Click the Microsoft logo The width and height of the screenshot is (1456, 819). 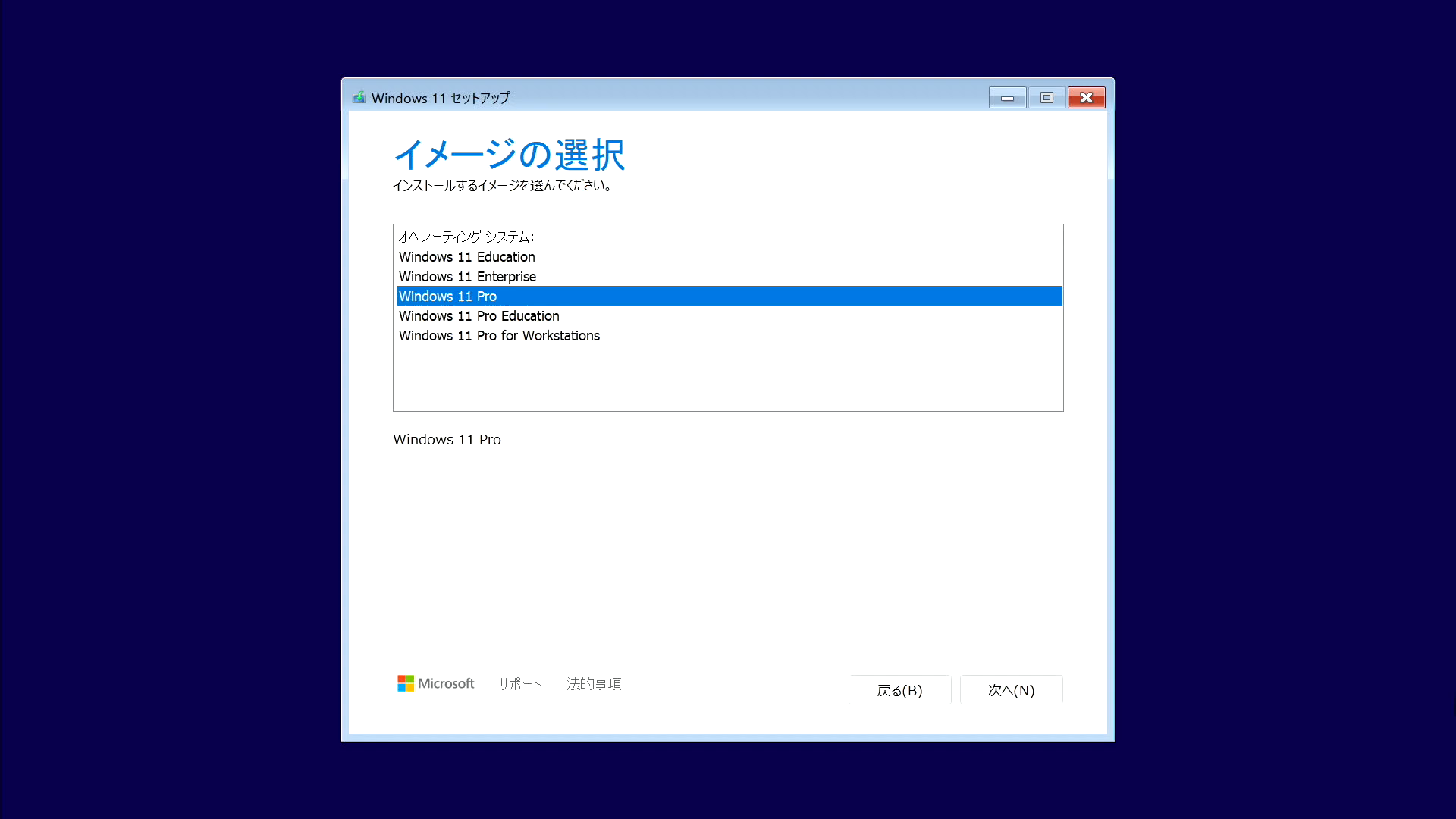point(436,683)
